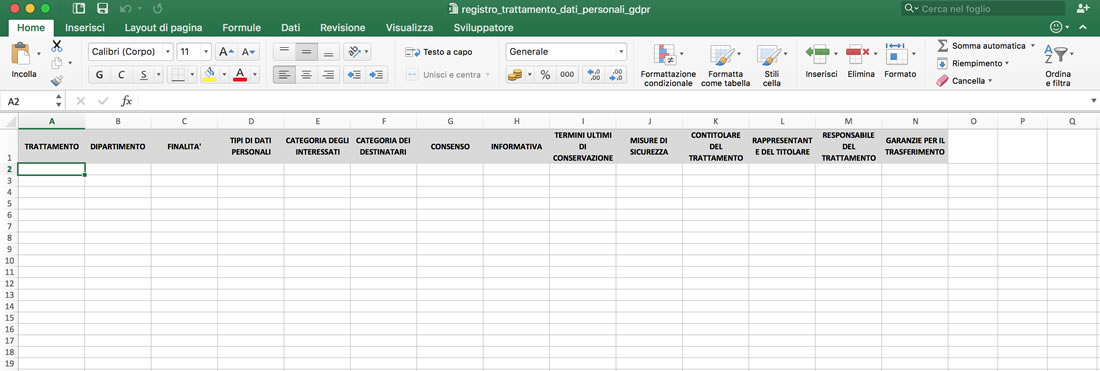
Task: Open the Visualizza tab
Action: point(409,28)
